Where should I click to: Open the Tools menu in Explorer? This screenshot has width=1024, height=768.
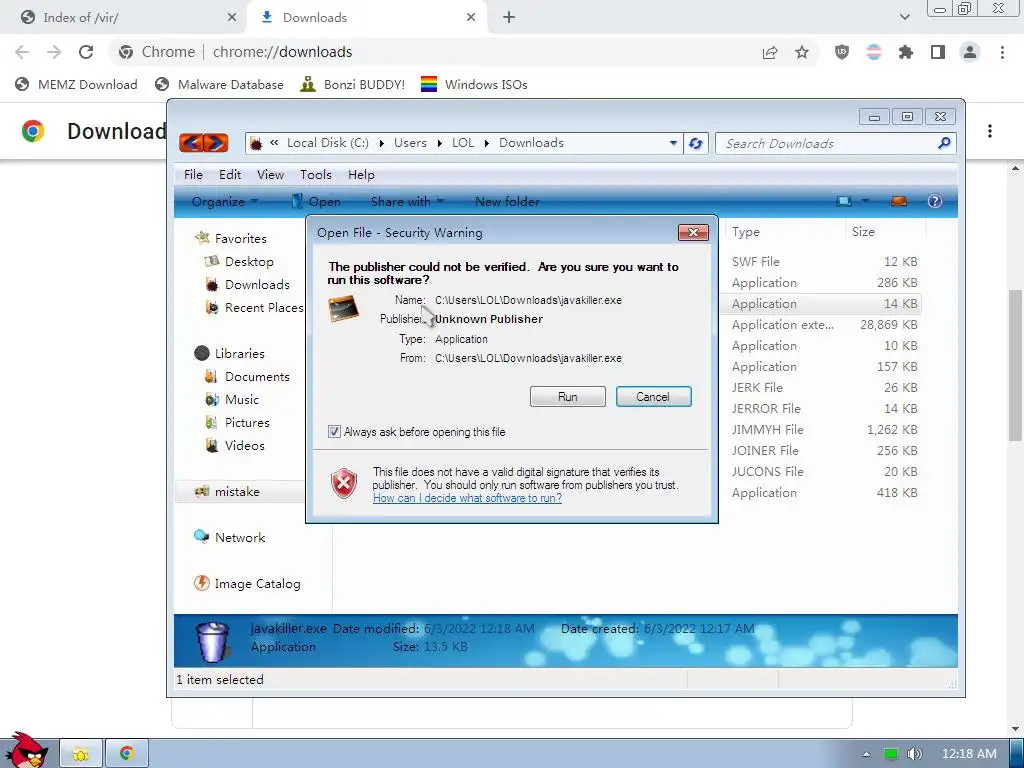(316, 174)
